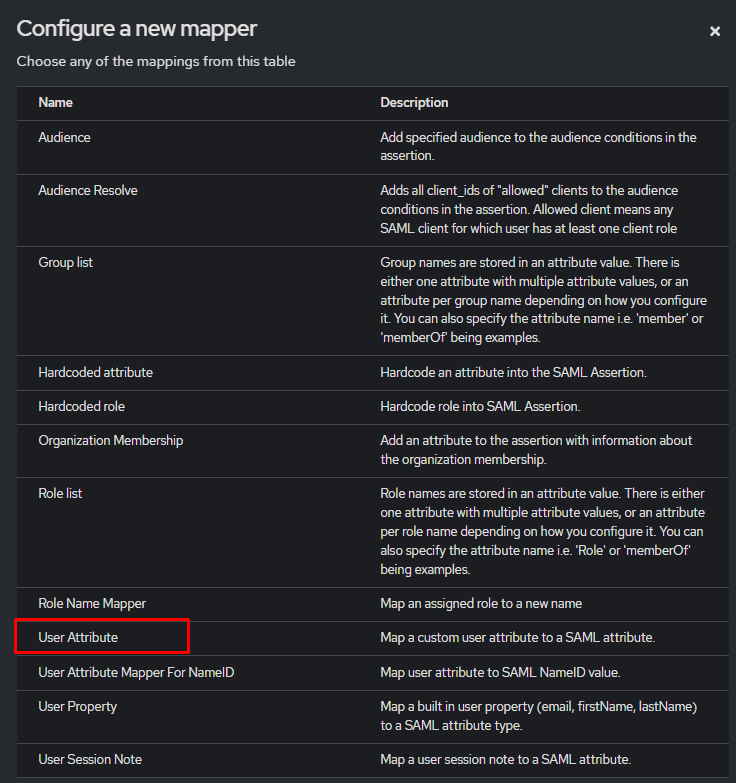Image resolution: width=736 pixels, height=783 pixels.
Task: Choose User Attribute Mapper For NameID
Action: (x=136, y=673)
